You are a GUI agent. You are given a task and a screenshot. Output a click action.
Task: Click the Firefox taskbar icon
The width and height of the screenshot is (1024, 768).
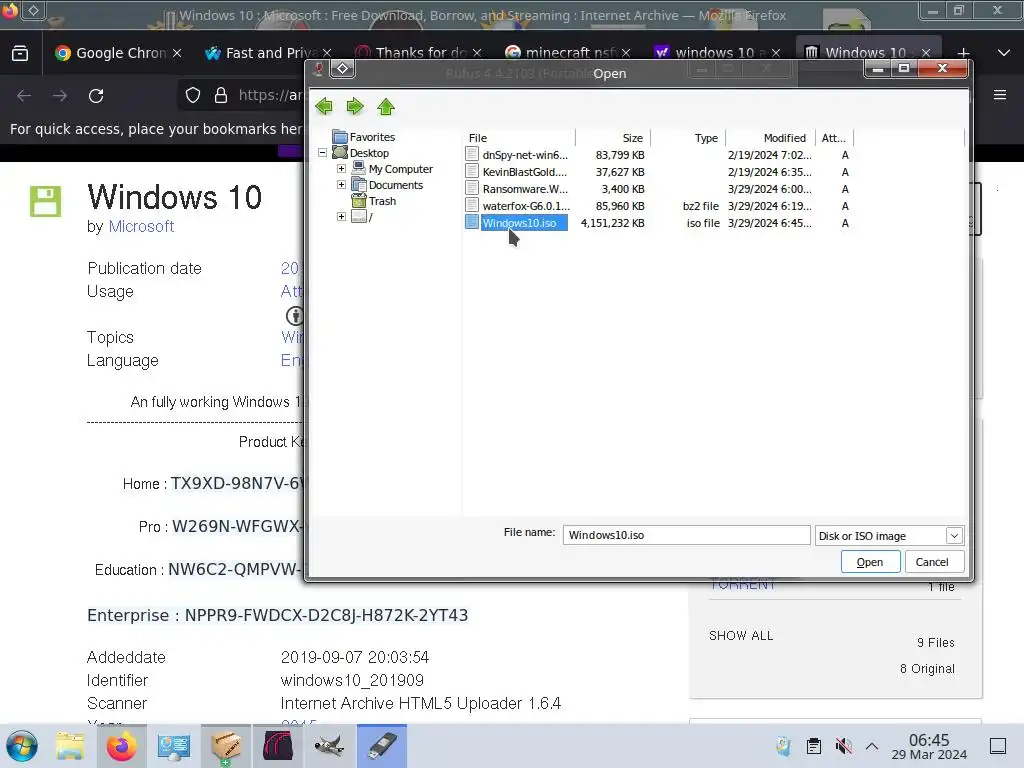coord(121,746)
